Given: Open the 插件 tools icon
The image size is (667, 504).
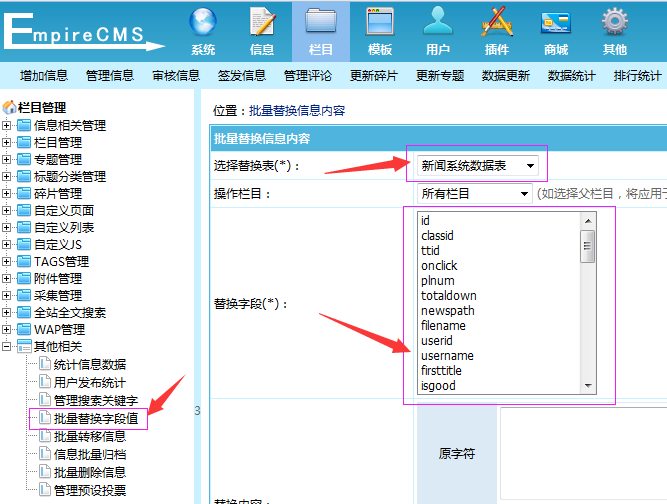Looking at the screenshot, I should click(497, 21).
